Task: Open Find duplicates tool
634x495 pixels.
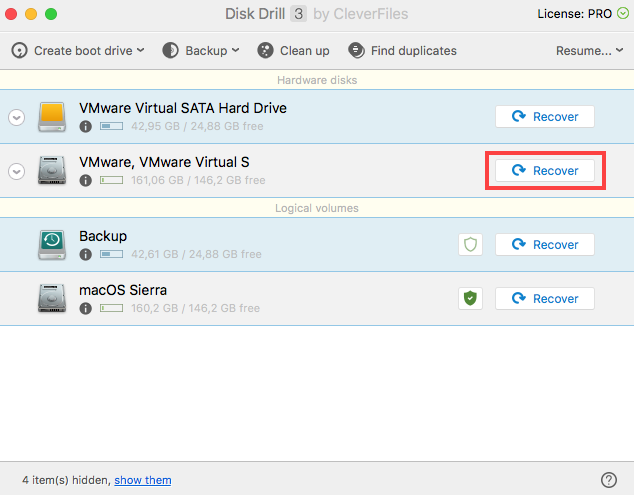Action: coord(402,51)
